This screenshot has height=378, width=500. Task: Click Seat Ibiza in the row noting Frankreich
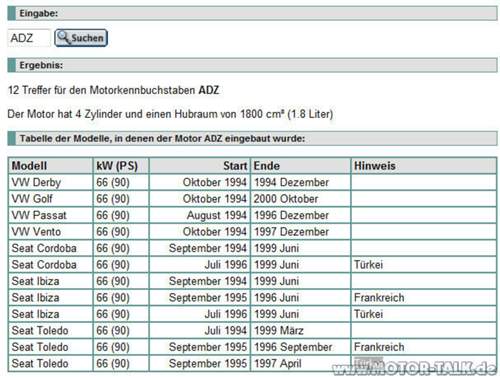click(51, 298)
